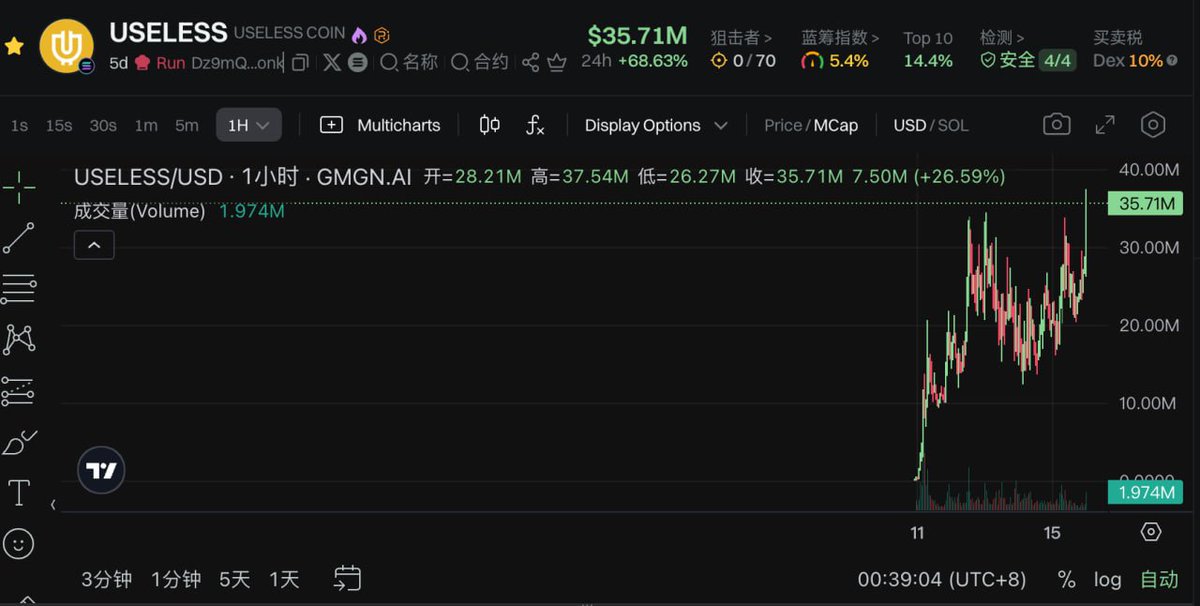
Task: Select the crosshair cursor tool
Action: [x=18, y=187]
